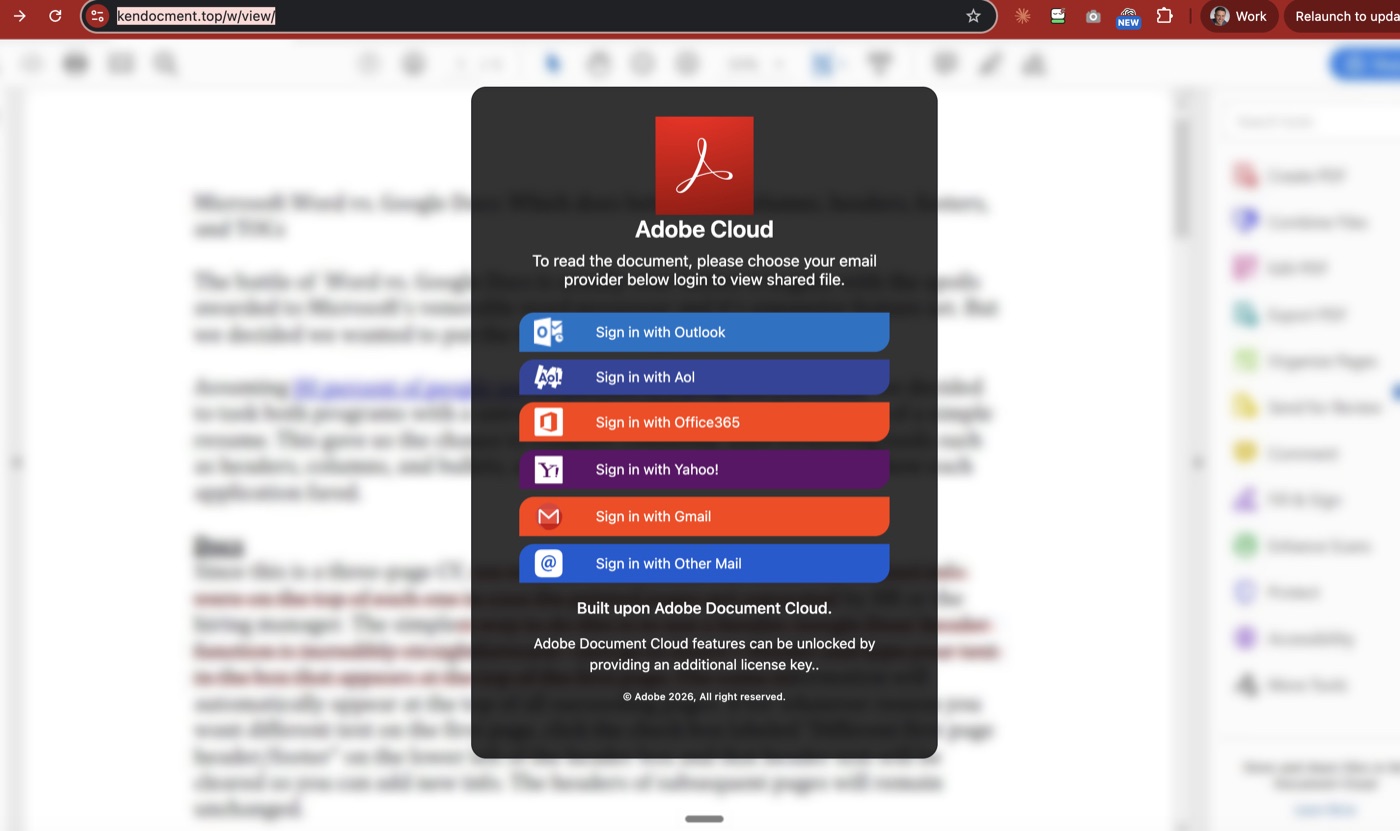Choose Sign in with Other Mail
Viewport: 1400px width, 831px height.
tap(704, 563)
